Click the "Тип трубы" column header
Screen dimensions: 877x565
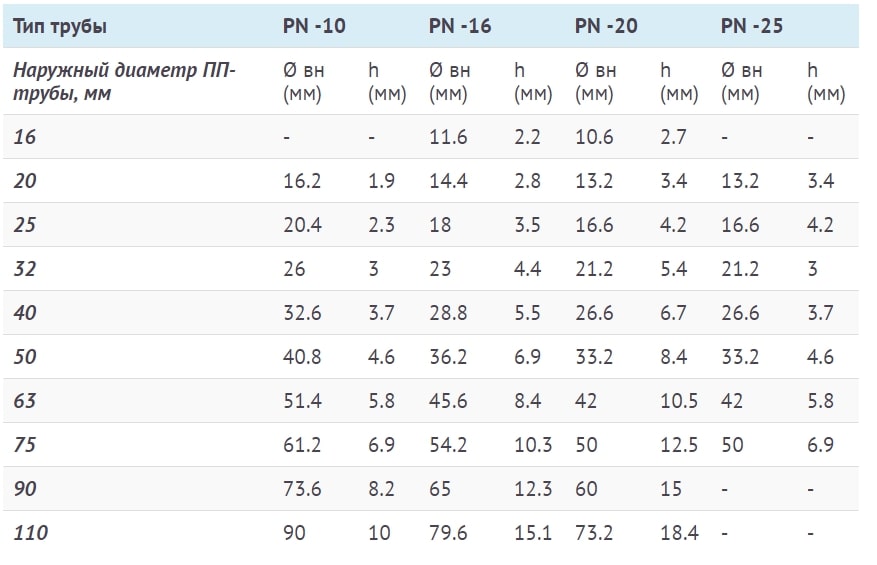pyautogui.click(x=61, y=26)
